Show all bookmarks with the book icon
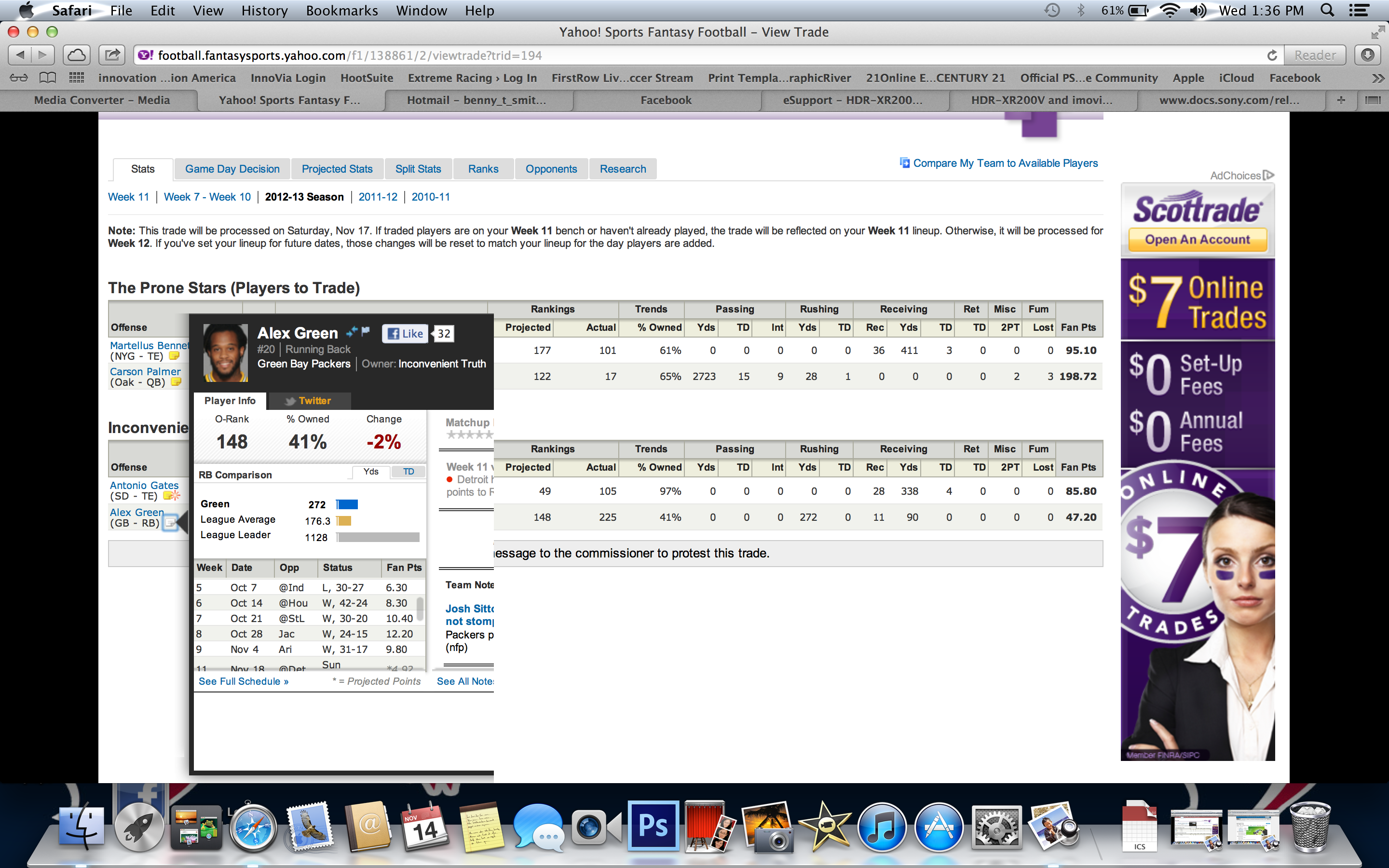The height and width of the screenshot is (868, 1389). click(48, 78)
